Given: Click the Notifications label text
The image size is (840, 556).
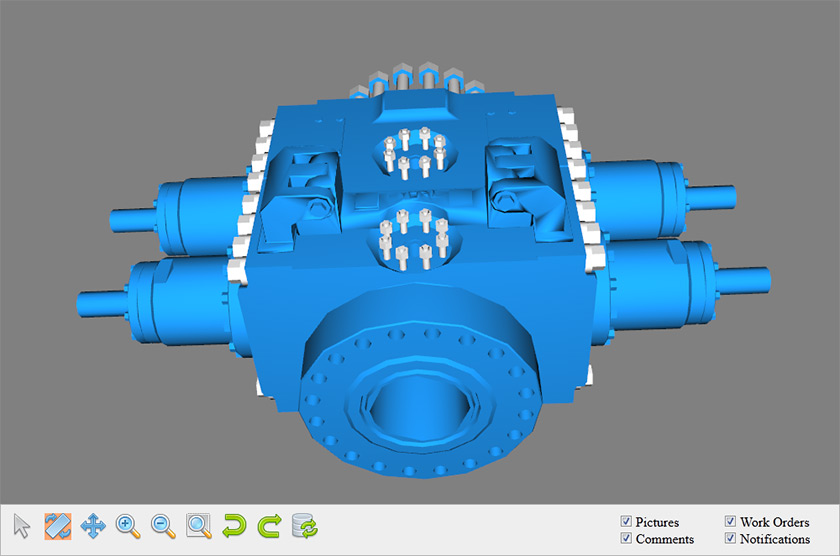Looking at the screenshot, I should click(775, 539).
